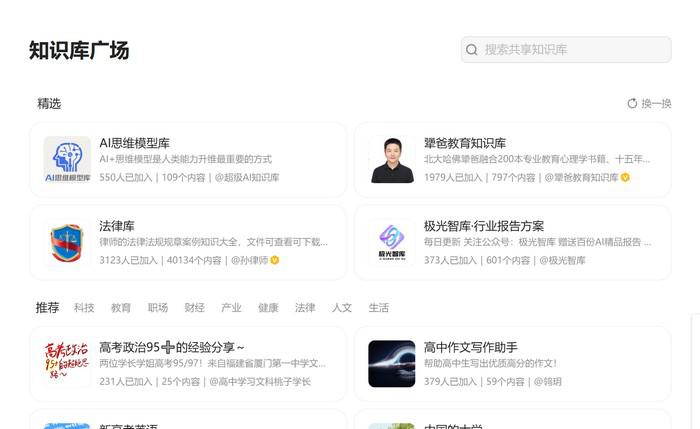Click author @孙律师
Viewport: 700px width, 429px height.
click(x=250, y=260)
